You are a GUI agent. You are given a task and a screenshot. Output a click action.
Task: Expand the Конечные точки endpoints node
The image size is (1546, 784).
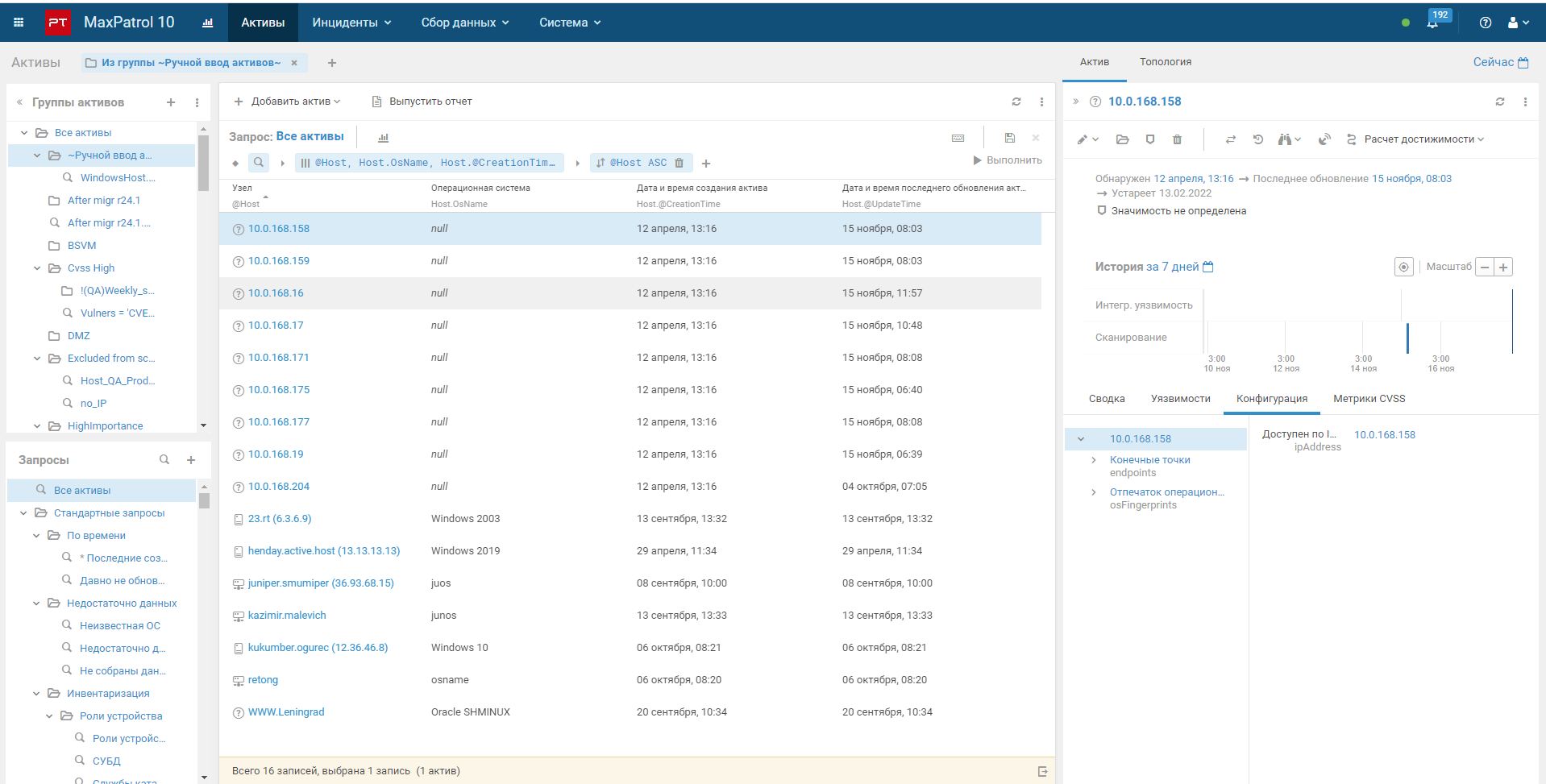click(1094, 460)
